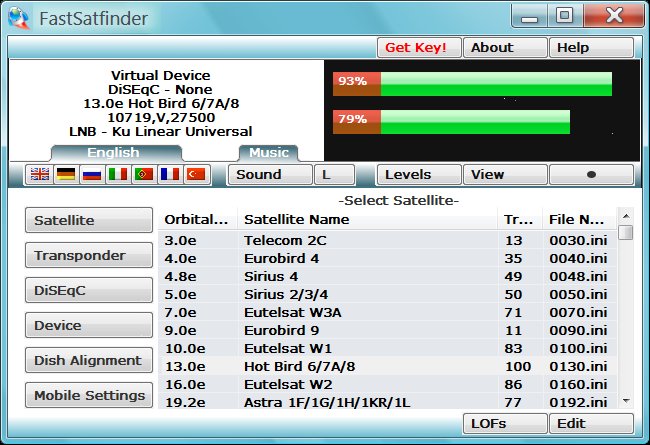Pick the Portuguese flag language

point(144,174)
